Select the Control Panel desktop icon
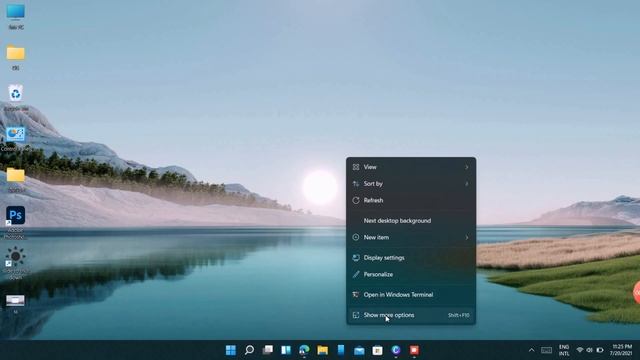This screenshot has width=640, height=360. (x=16, y=138)
